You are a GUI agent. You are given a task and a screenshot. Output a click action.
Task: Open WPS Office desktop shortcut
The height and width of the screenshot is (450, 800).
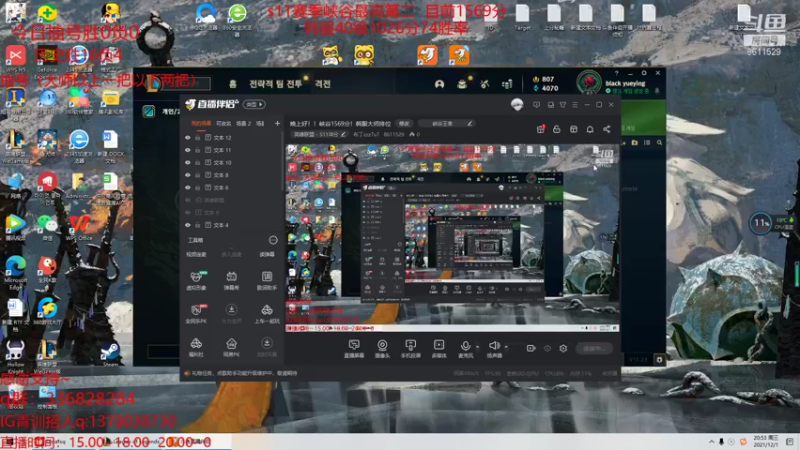pyautogui.click(x=79, y=227)
